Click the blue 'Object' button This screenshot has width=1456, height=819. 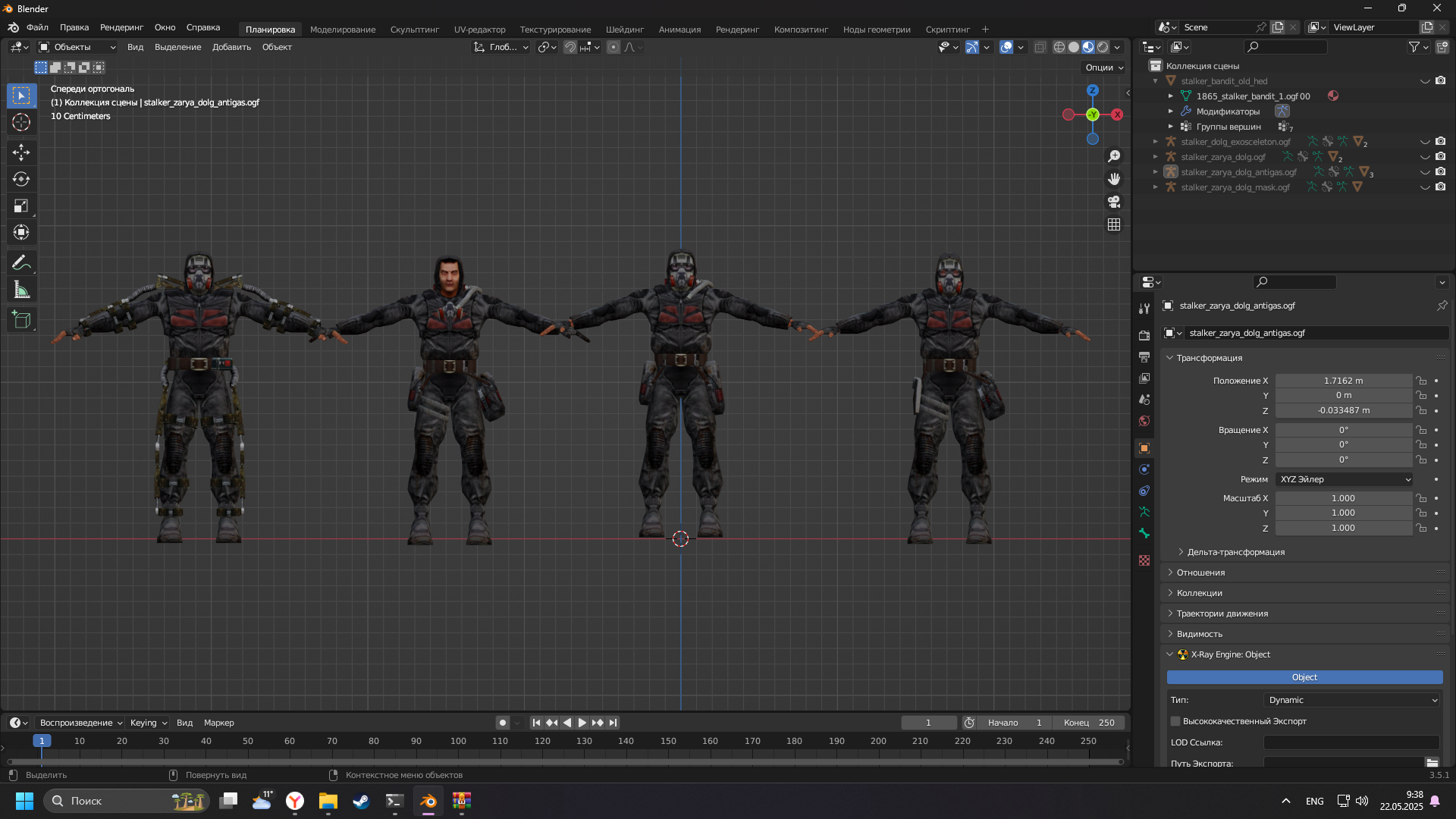[1304, 677]
